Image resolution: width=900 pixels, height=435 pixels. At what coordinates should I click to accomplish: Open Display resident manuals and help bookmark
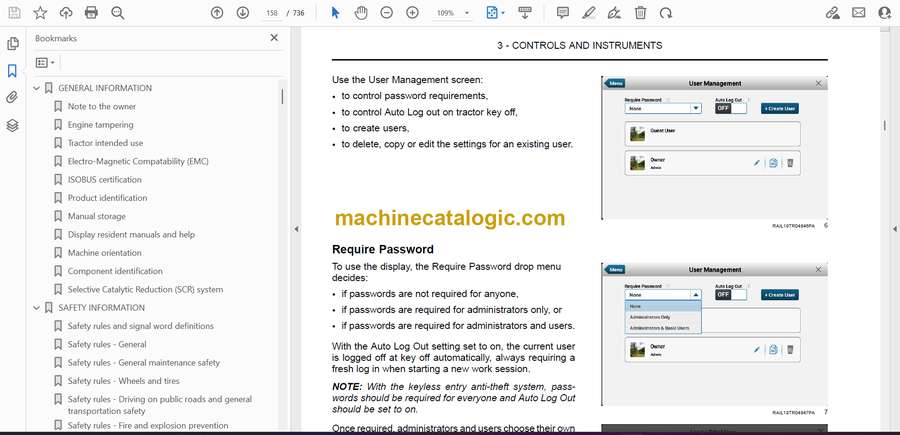[x=131, y=235]
